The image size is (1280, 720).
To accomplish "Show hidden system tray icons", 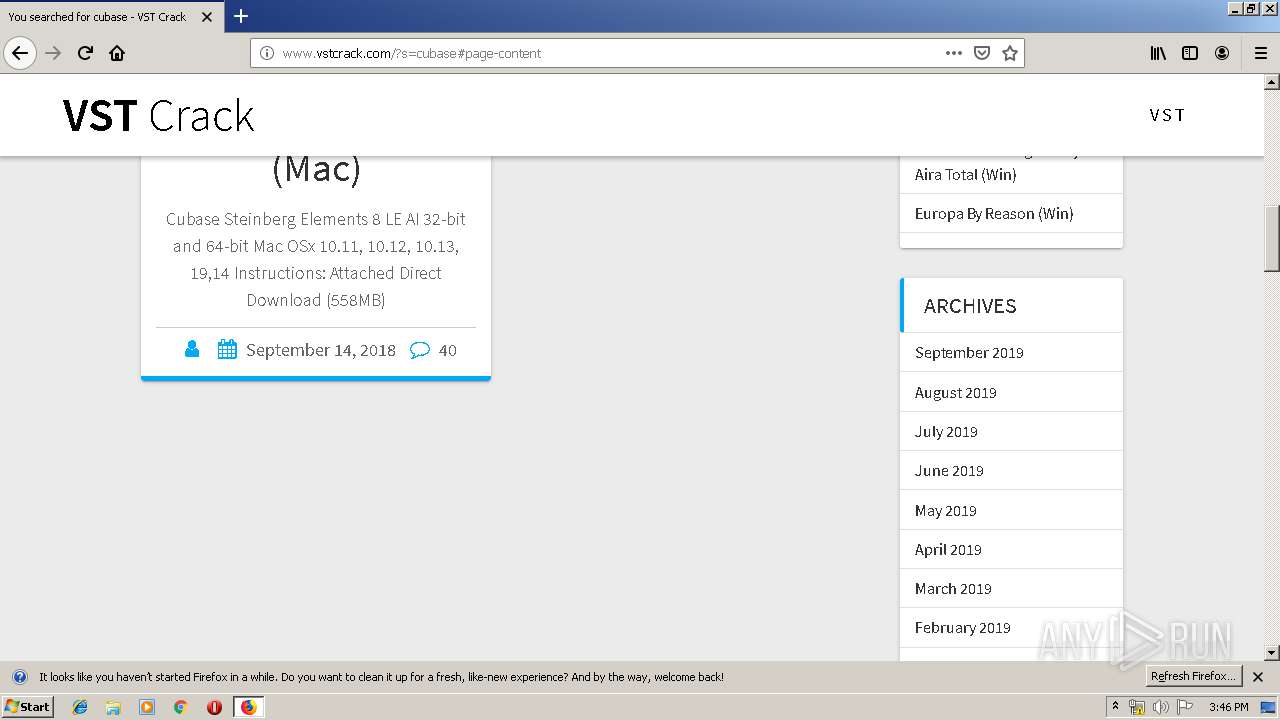I will [1115, 706].
